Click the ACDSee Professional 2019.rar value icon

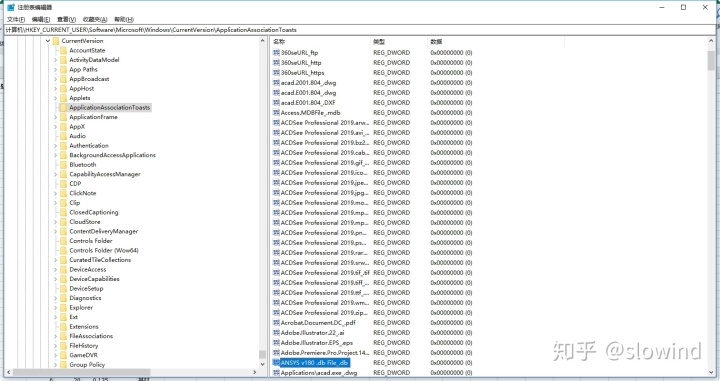pos(276,253)
